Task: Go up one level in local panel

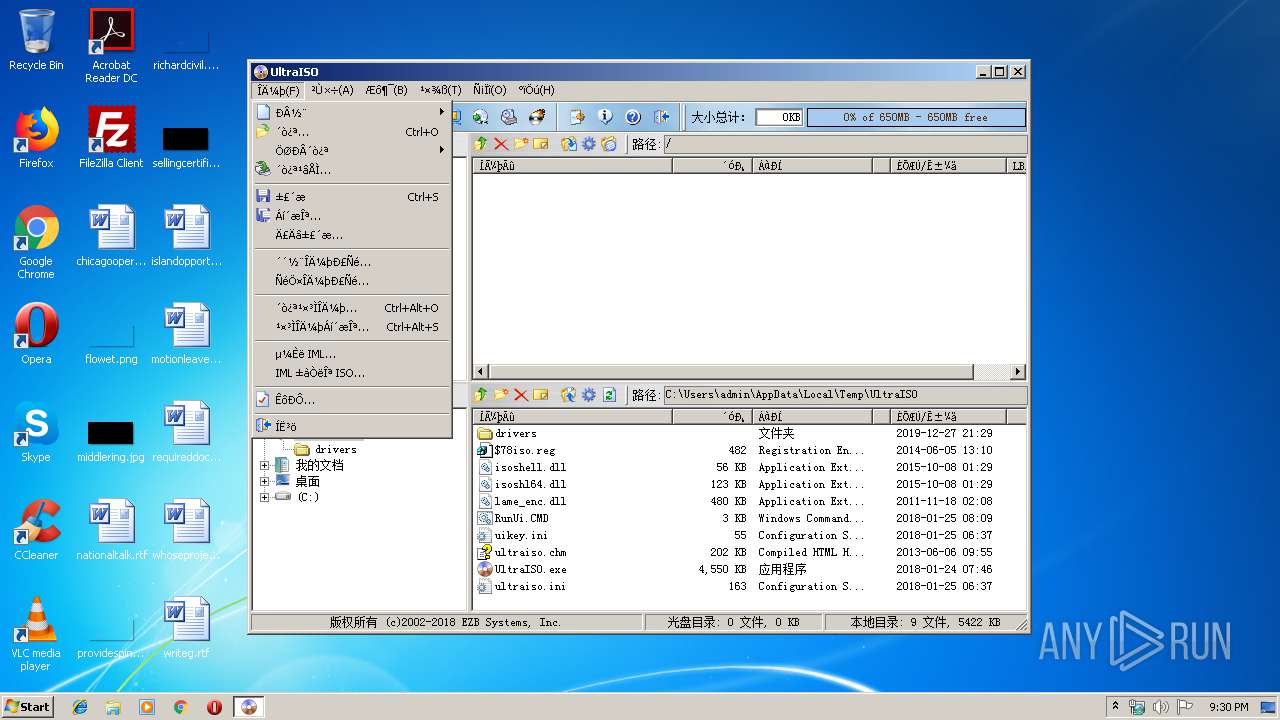Action: [480, 395]
